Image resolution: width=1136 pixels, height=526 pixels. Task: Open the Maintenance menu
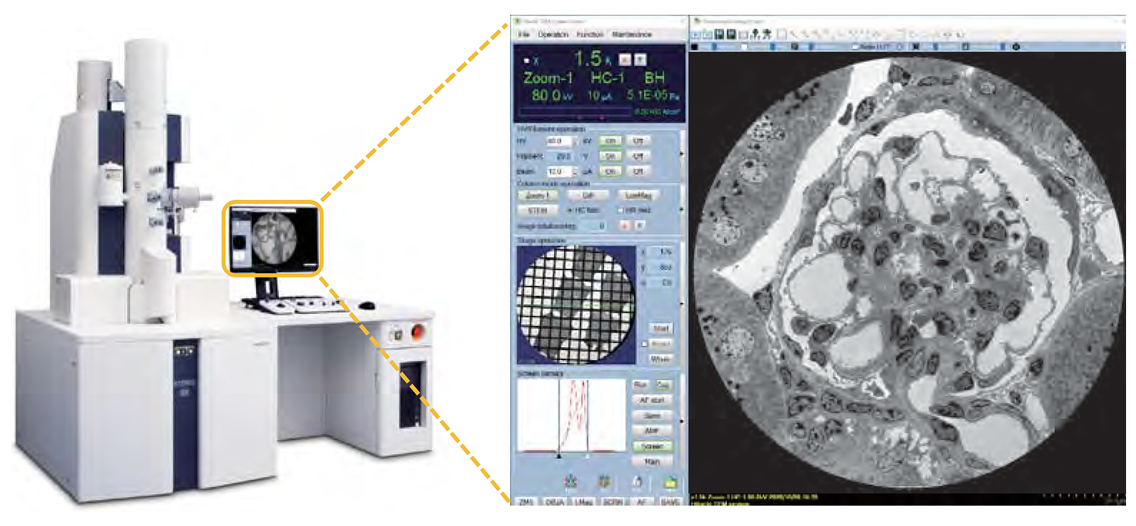click(632, 35)
